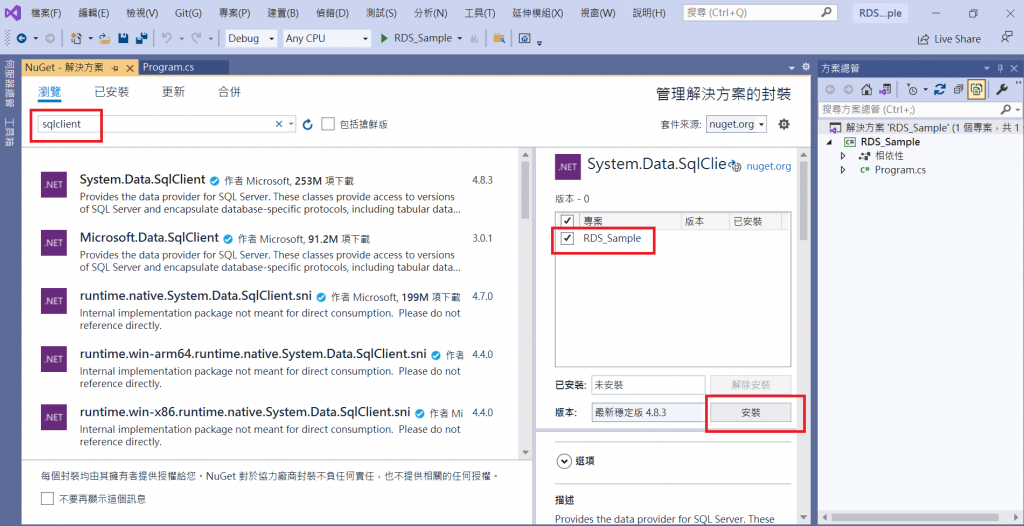Click the Visual Studio logo icon
This screenshot has height=526, width=1024.
[12, 12]
